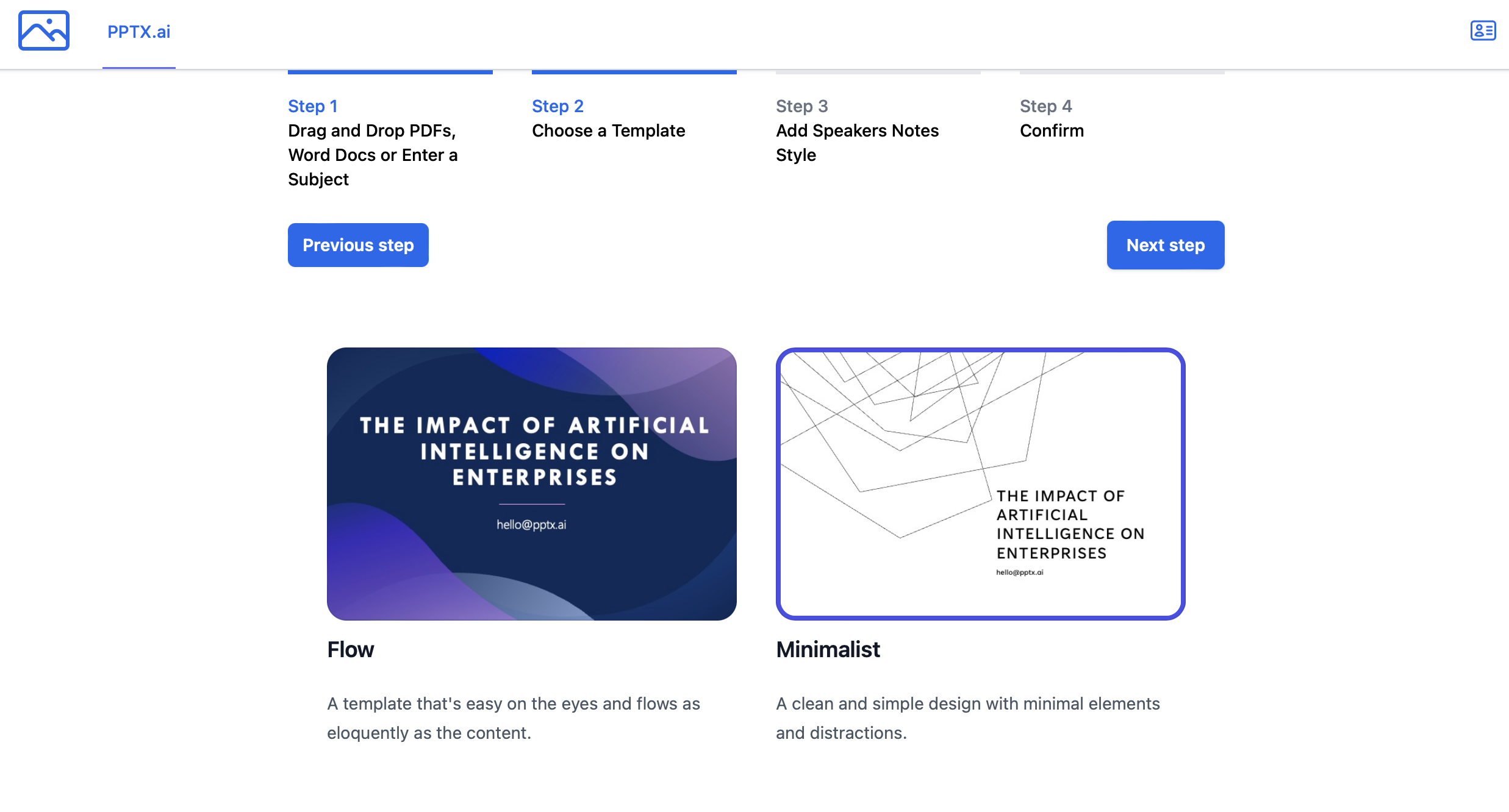Click the PPTX.ai image logo icon
The height and width of the screenshot is (812, 1509).
(x=44, y=30)
